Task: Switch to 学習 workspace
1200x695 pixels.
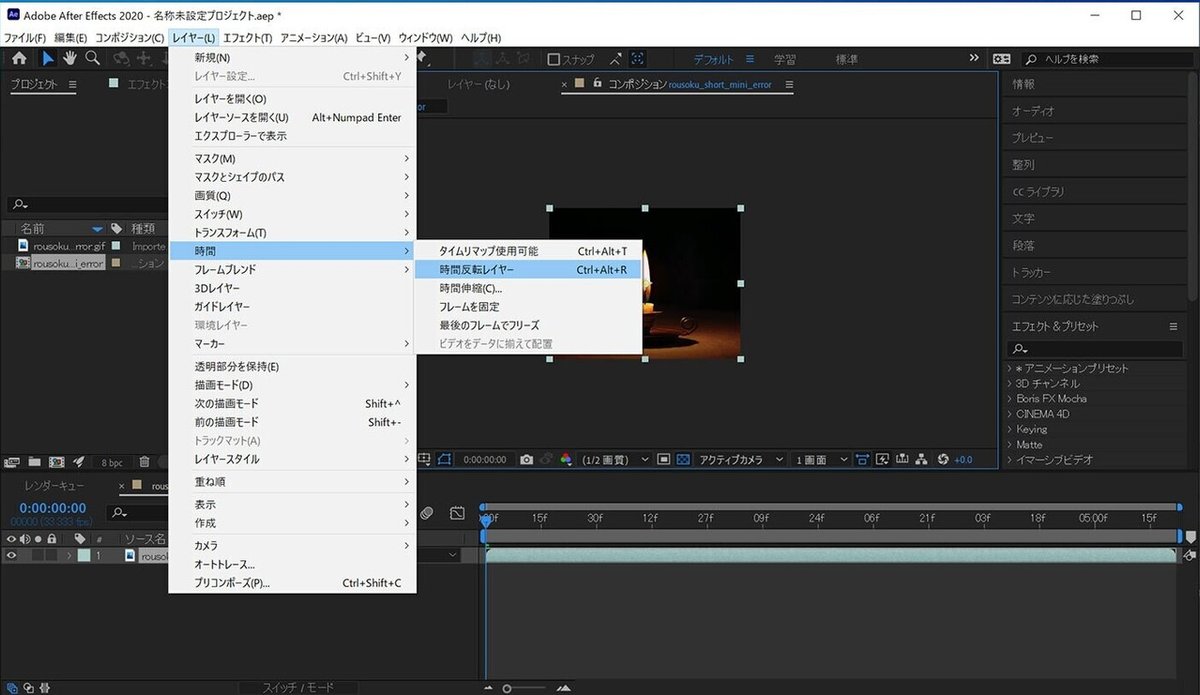Action: 785,60
